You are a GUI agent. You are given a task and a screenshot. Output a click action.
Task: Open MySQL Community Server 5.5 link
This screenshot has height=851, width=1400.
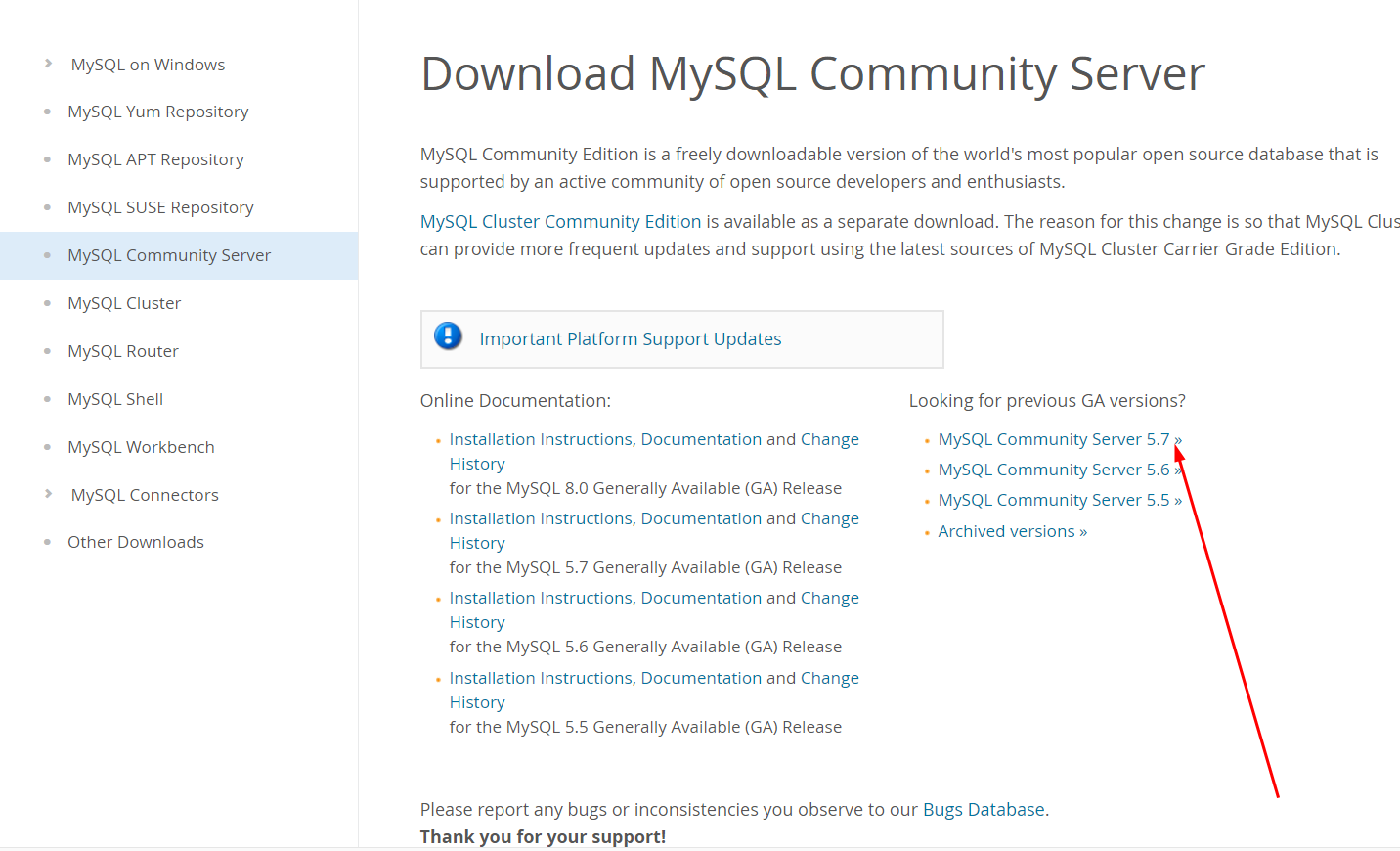point(1060,500)
